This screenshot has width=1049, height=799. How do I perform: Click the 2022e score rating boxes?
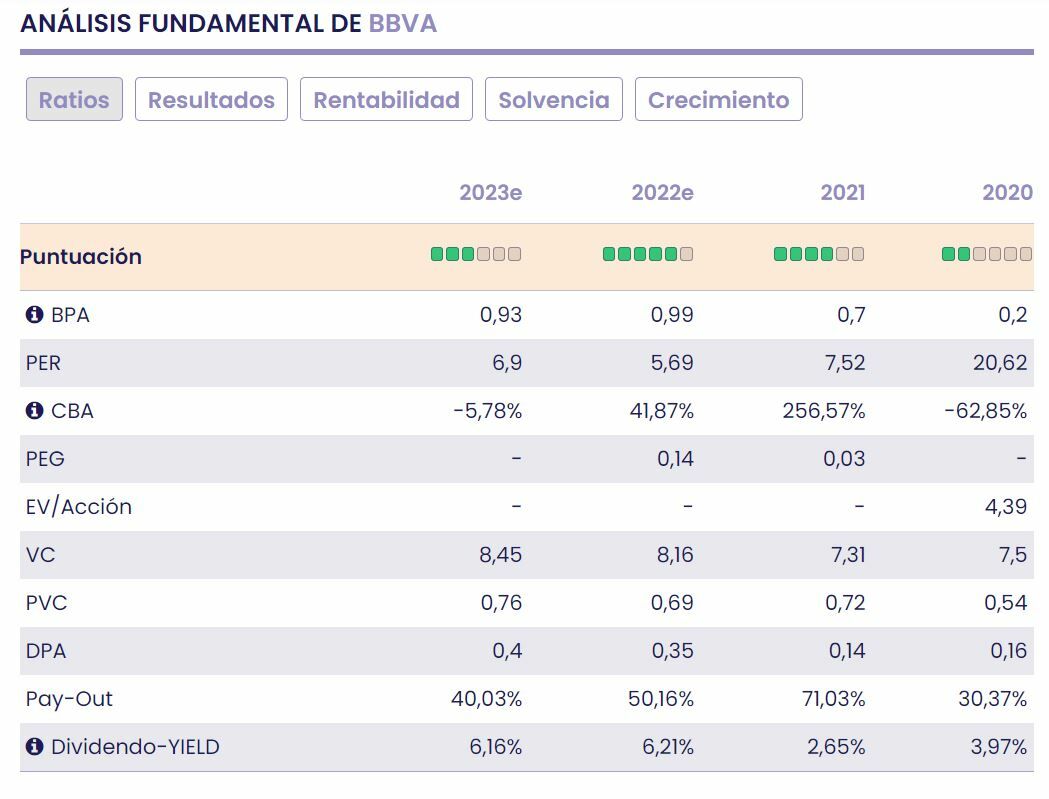pyautogui.click(x=647, y=255)
